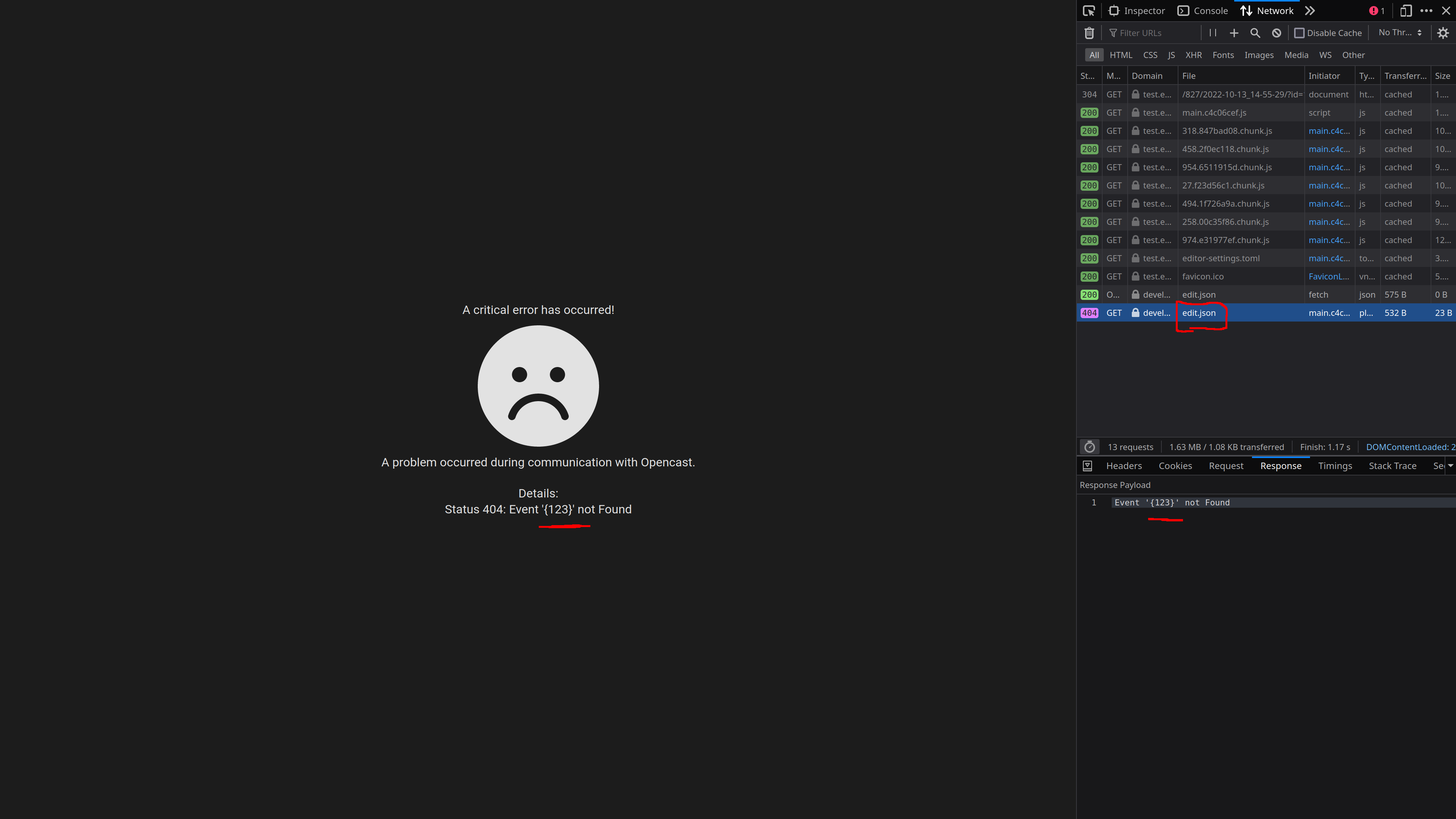The image size is (1456, 819).
Task: Open the customize DevTools meatball menu
Action: point(1427,10)
